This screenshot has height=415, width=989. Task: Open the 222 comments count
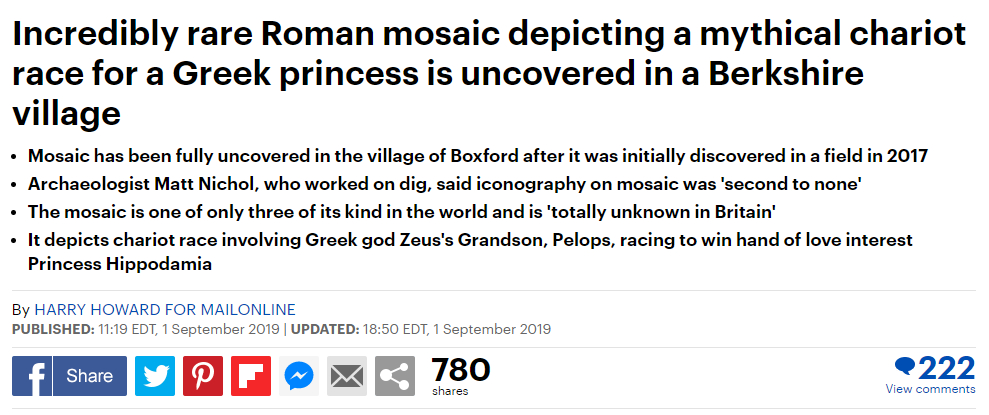947,368
